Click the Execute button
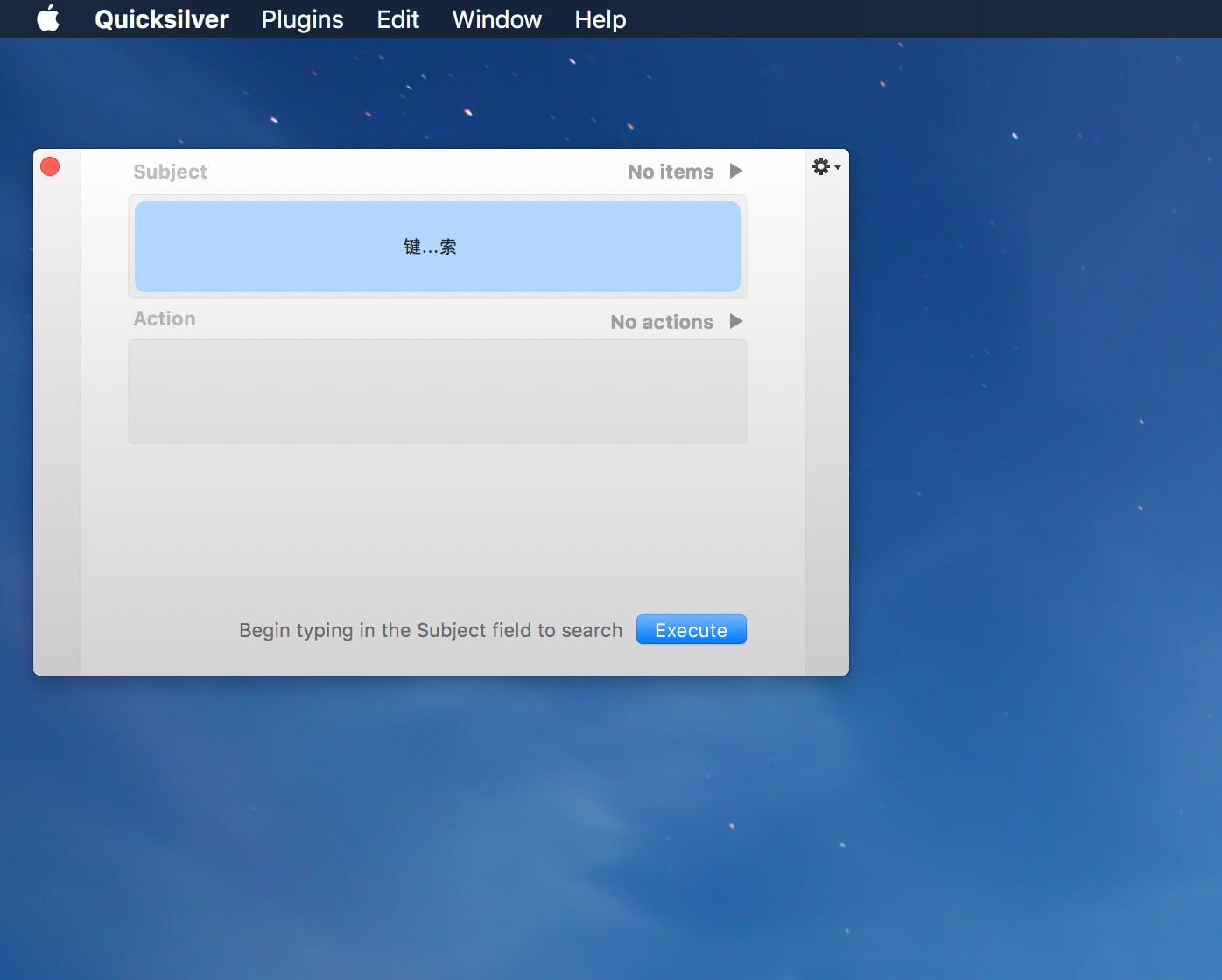Image resolution: width=1222 pixels, height=980 pixels. 692,629
